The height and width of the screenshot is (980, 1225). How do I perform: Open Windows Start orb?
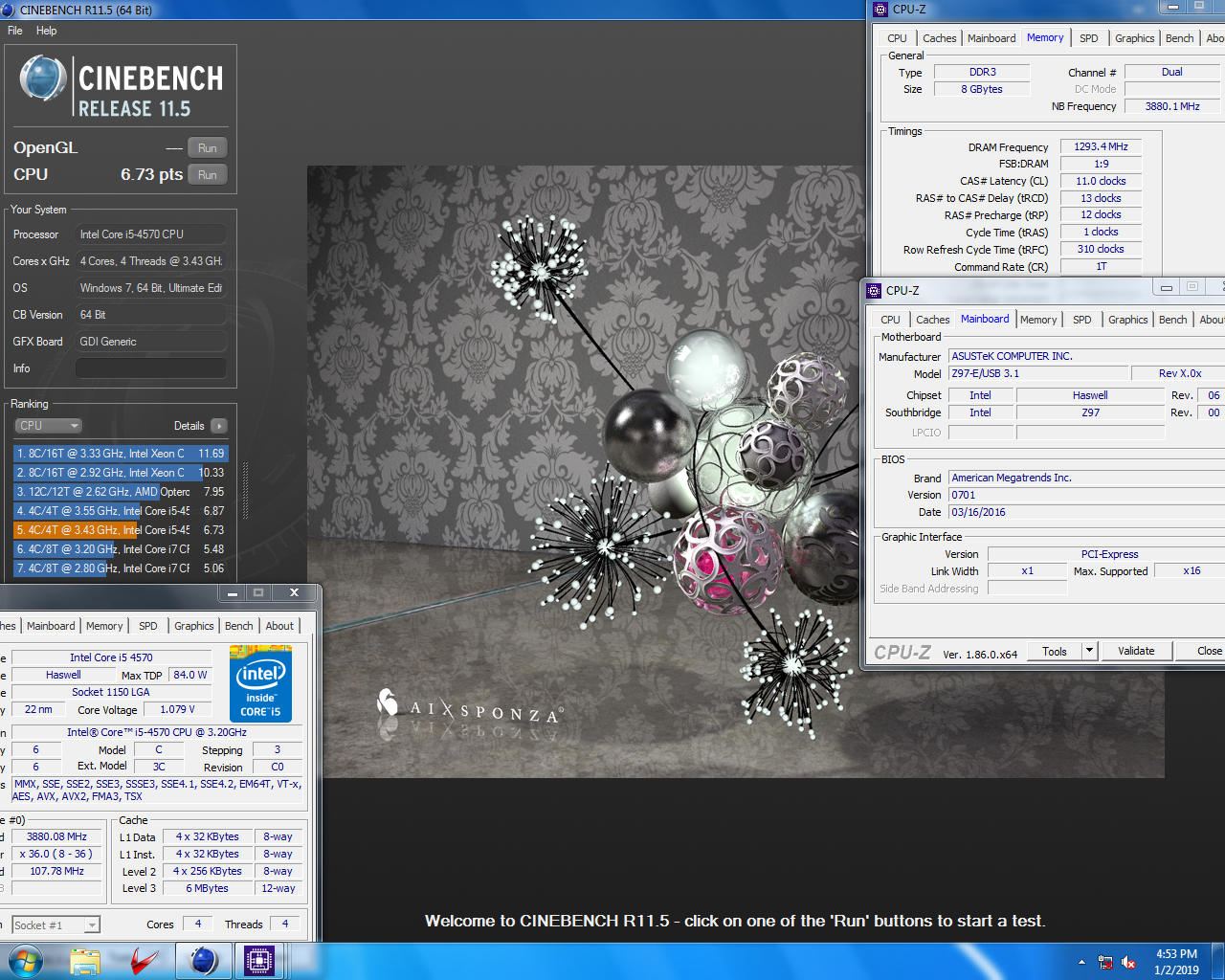(25, 961)
